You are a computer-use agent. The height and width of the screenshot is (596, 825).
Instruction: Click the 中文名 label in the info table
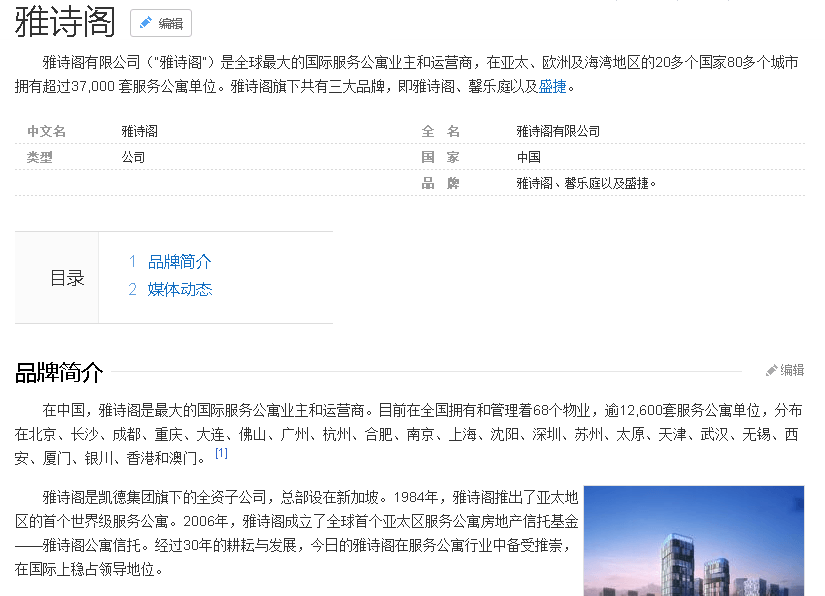pyautogui.click(x=46, y=131)
